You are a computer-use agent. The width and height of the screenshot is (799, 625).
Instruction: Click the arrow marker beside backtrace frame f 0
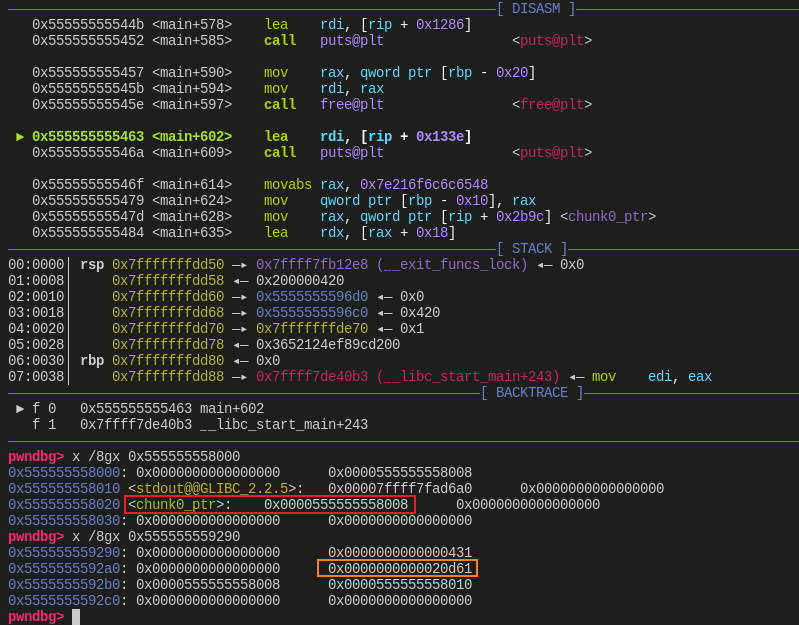pos(20,409)
